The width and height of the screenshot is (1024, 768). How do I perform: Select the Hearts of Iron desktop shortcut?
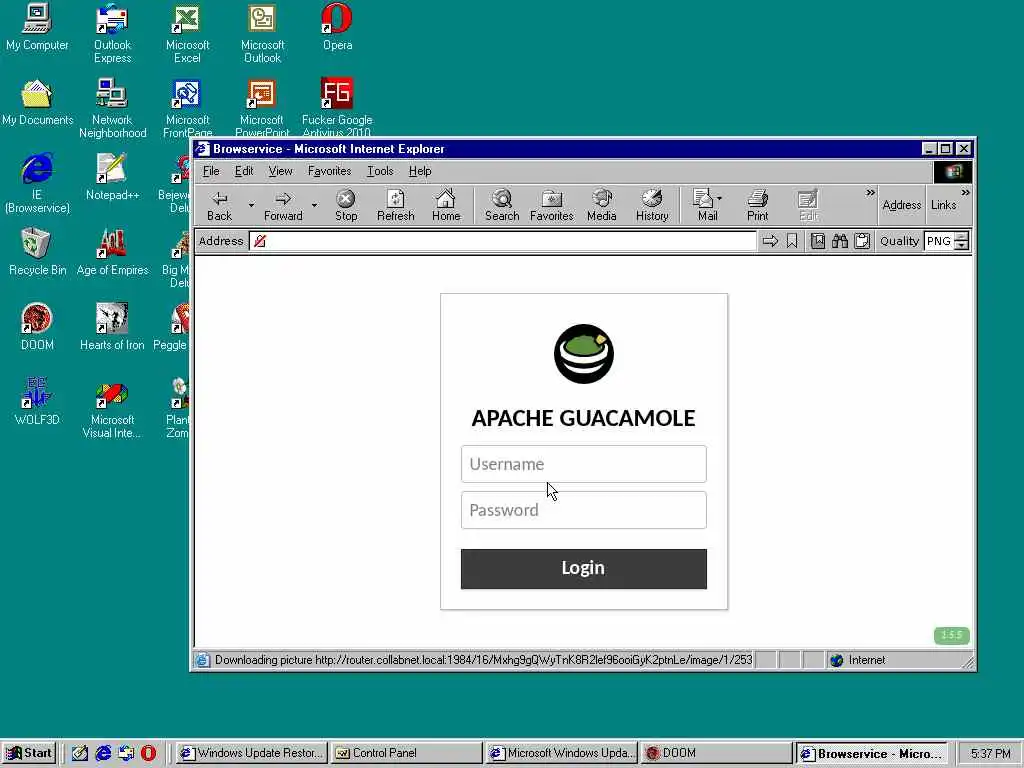(112, 327)
